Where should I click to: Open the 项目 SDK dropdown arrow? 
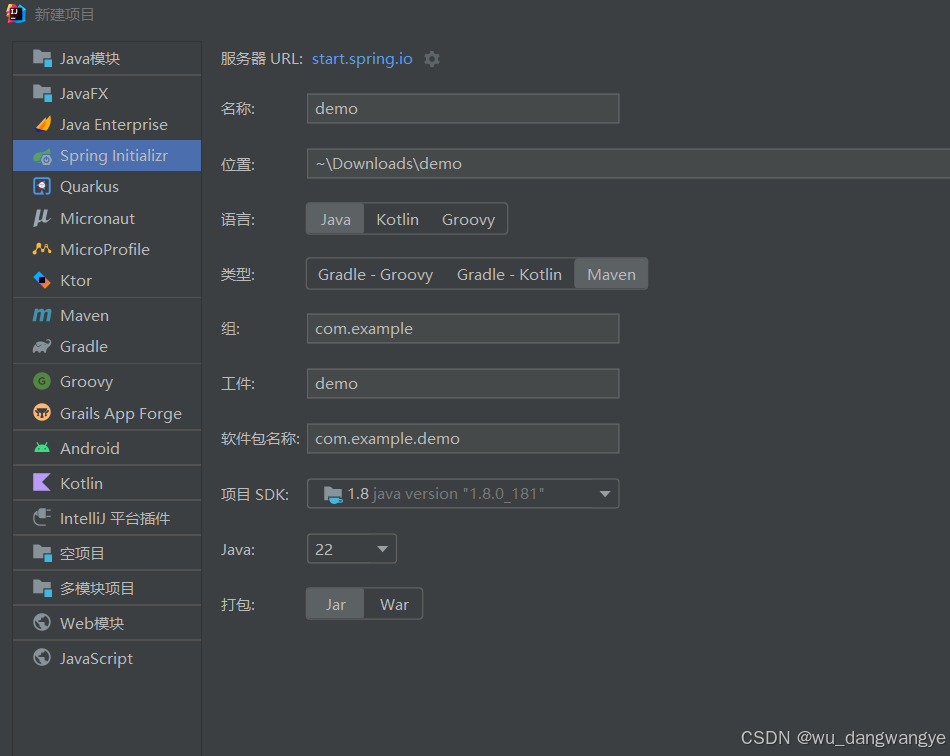click(605, 494)
